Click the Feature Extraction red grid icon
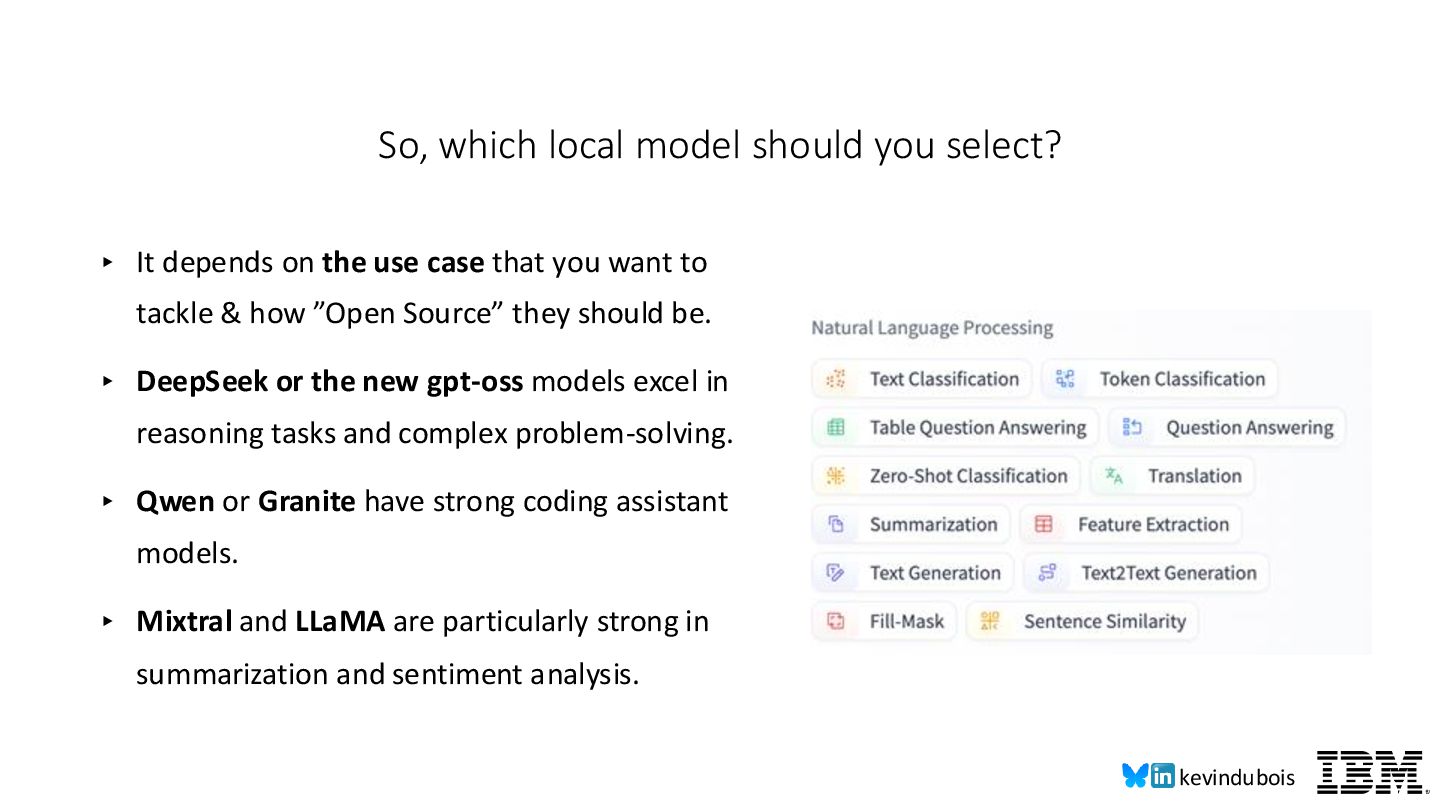 (1043, 524)
